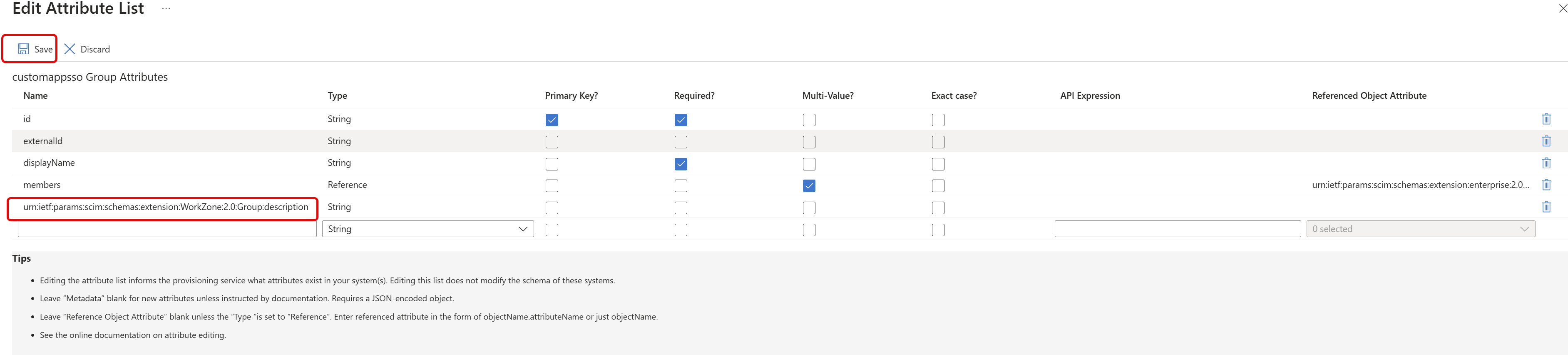Open the Type dropdown for new attribute
Viewport: 1568px width, 355px height.
tap(427, 229)
